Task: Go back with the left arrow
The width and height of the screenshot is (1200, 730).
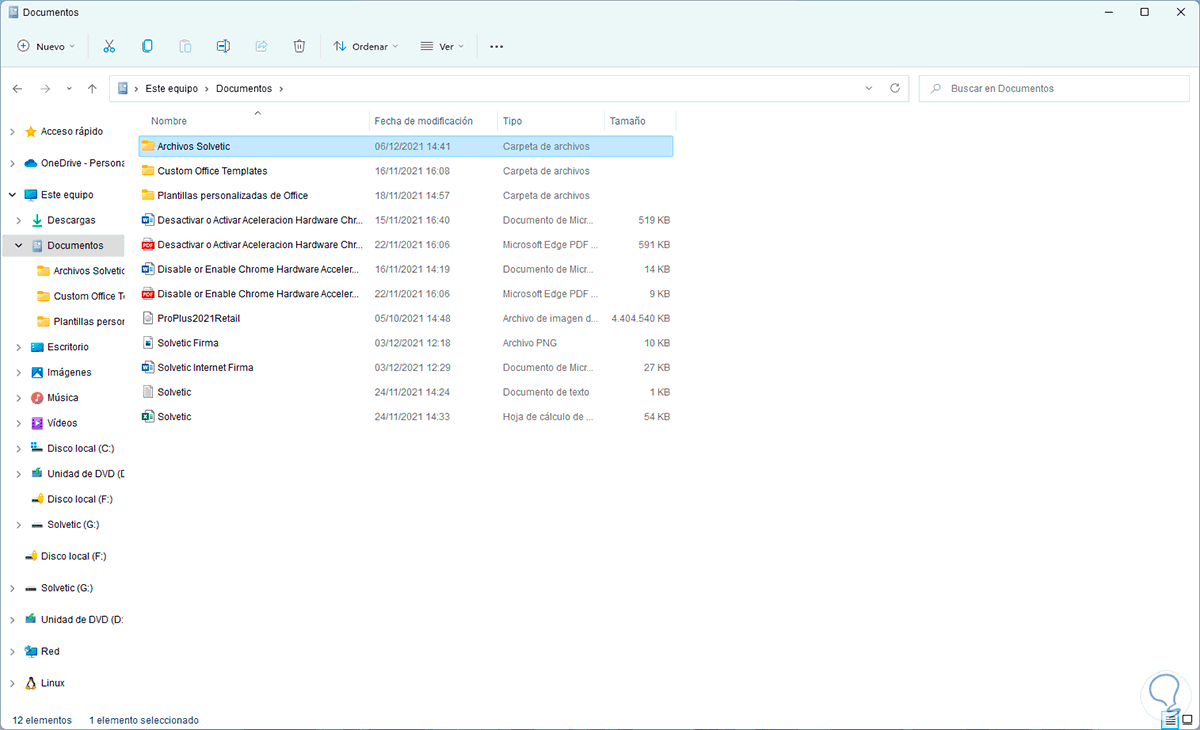Action: click(x=17, y=88)
